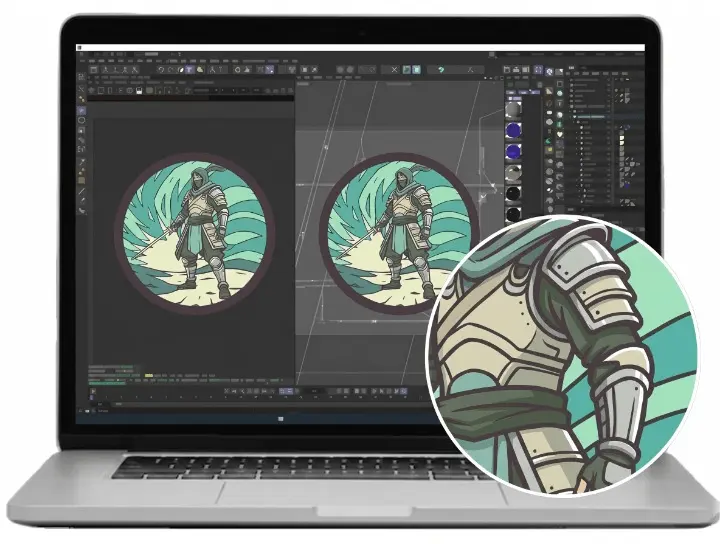
Task: Click the window-frame icon at toolbar start
Action: click(x=94, y=70)
